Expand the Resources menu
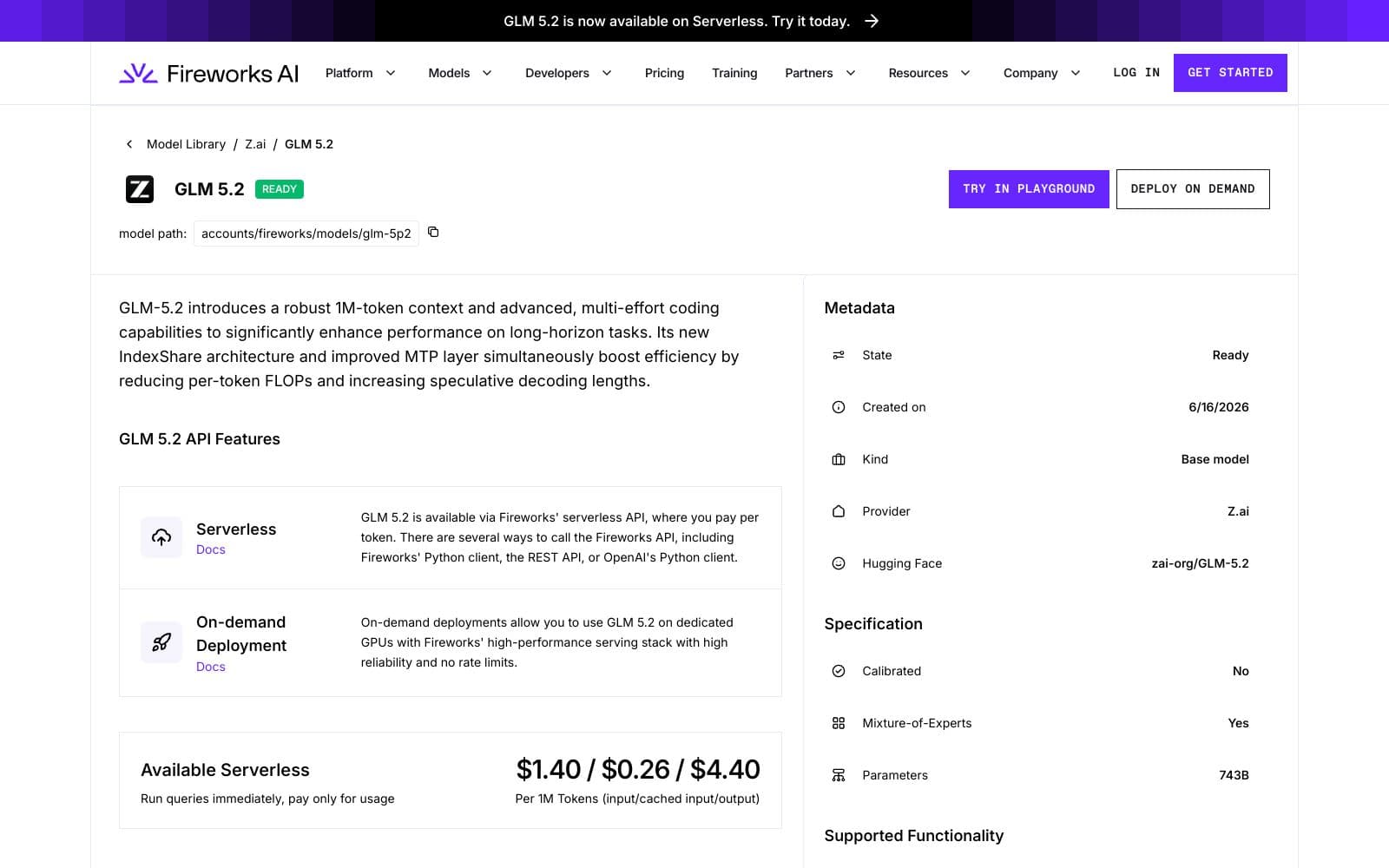This screenshot has height=868, width=1389. tap(929, 73)
